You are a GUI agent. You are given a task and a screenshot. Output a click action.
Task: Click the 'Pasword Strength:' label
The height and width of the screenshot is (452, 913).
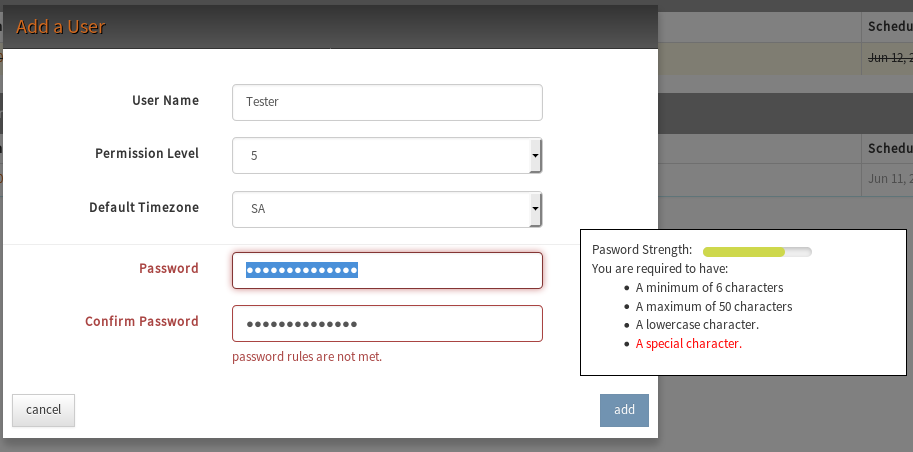[642, 250]
